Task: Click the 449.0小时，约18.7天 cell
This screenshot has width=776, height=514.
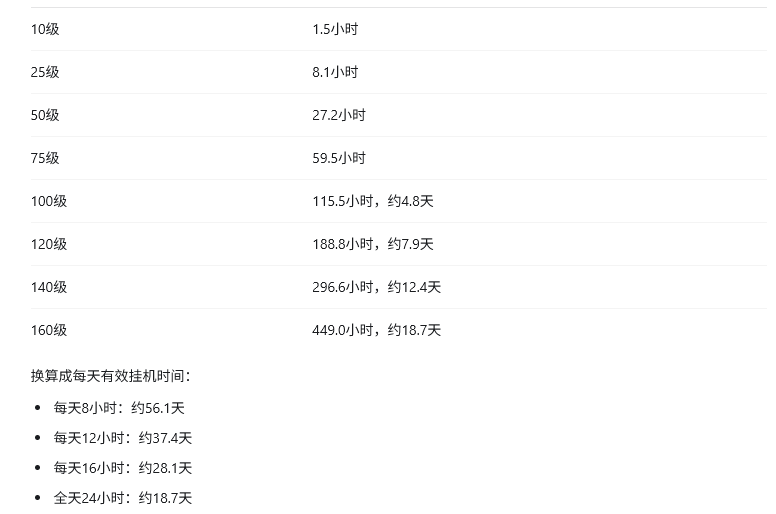Action: click(x=377, y=330)
